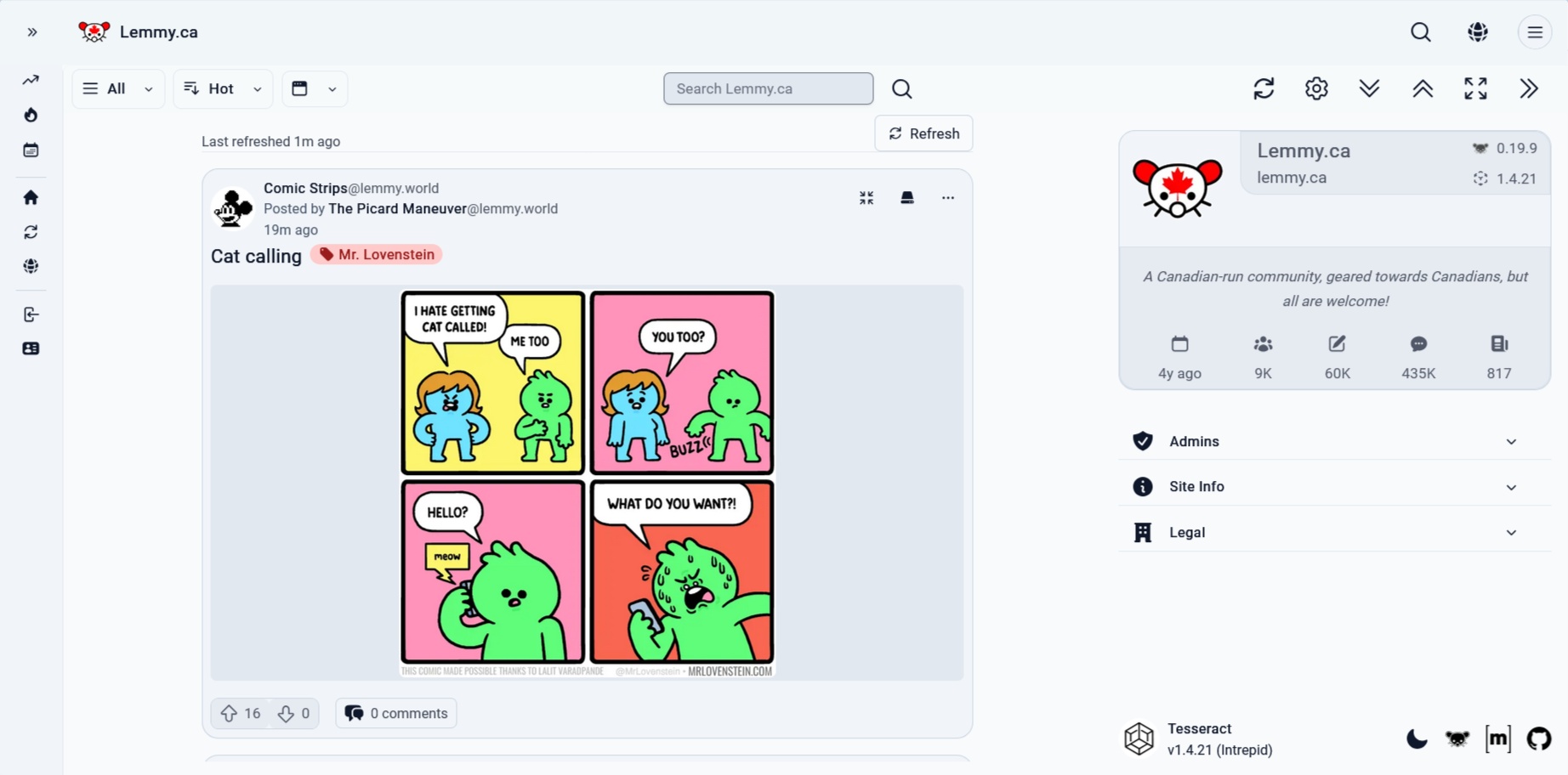Screen dimensions: 1568x775
Task: Open the All feed type dropdown
Action: tap(118, 88)
